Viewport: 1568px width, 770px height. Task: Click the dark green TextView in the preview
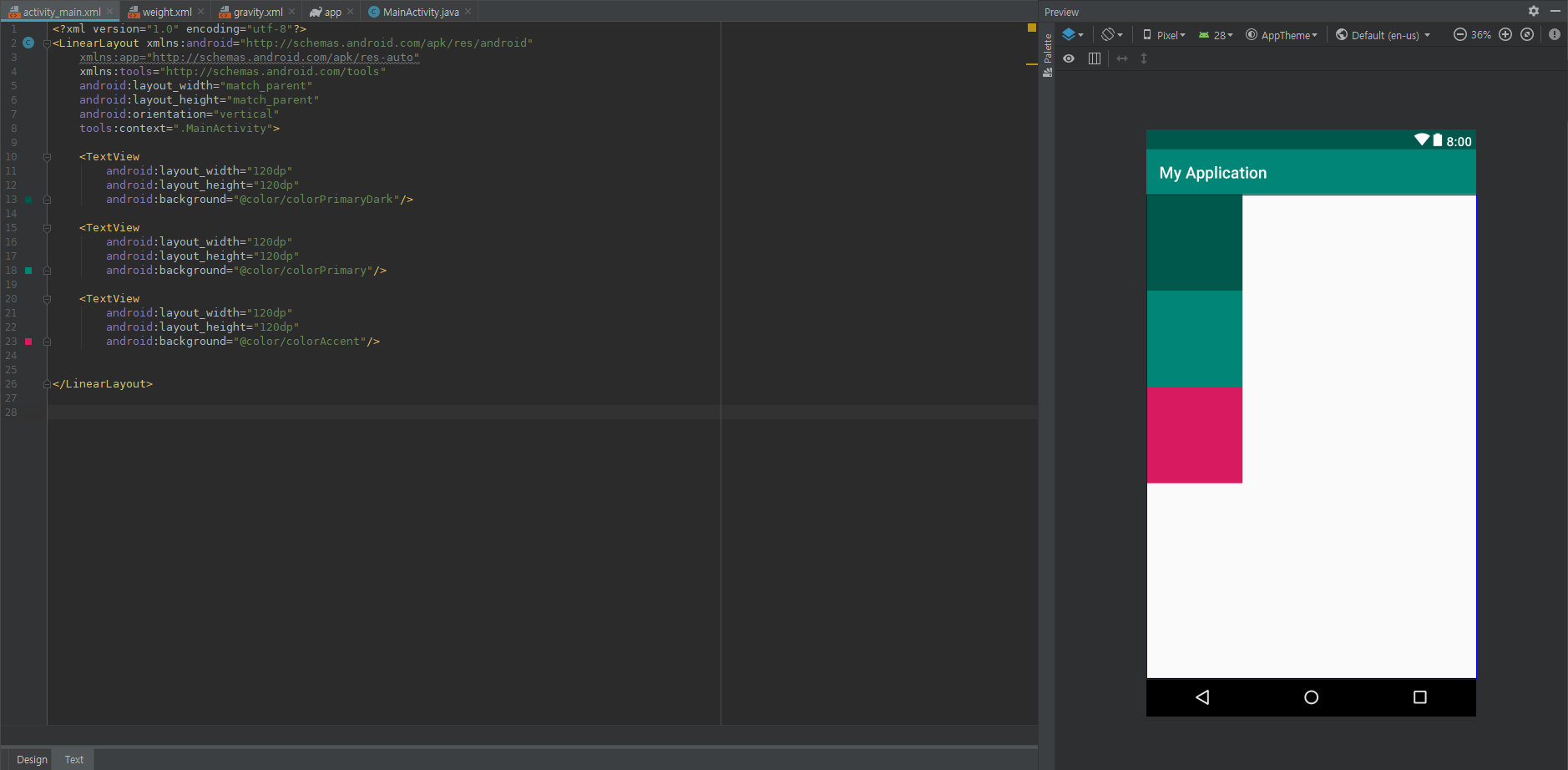pyautogui.click(x=1195, y=243)
